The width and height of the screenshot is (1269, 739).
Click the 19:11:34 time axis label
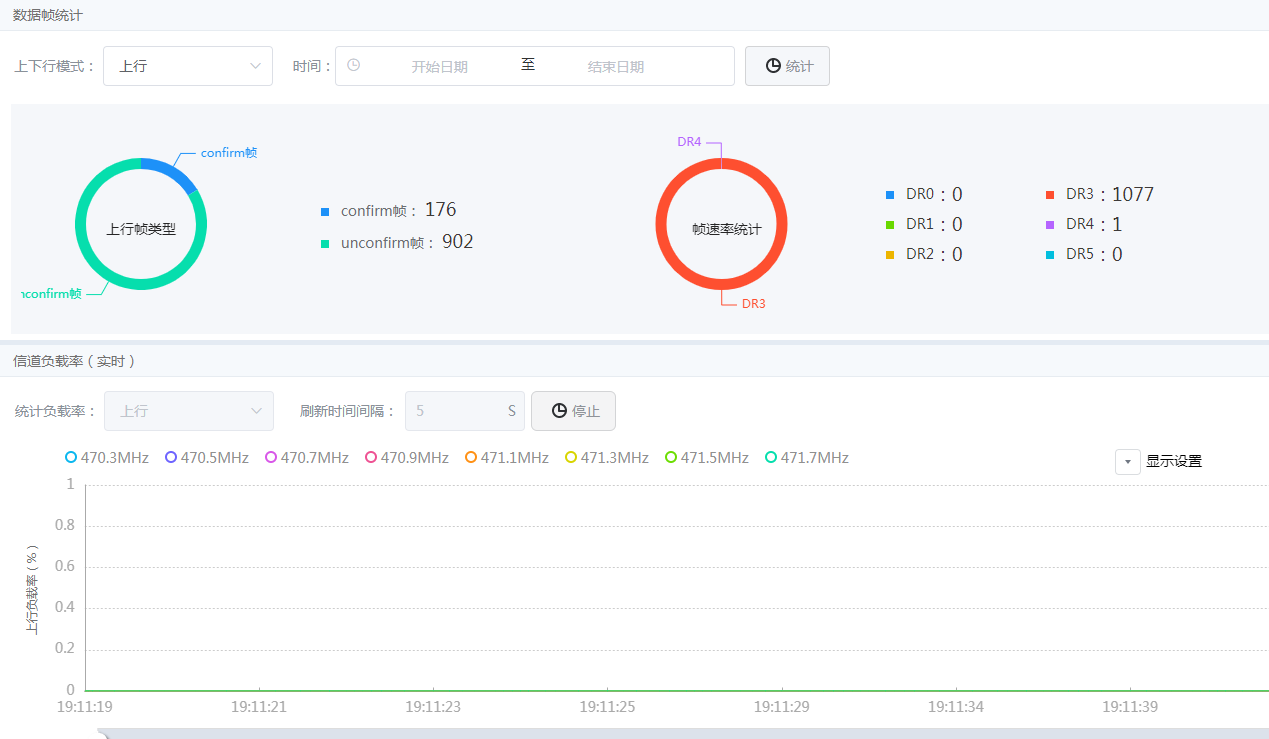[956, 707]
